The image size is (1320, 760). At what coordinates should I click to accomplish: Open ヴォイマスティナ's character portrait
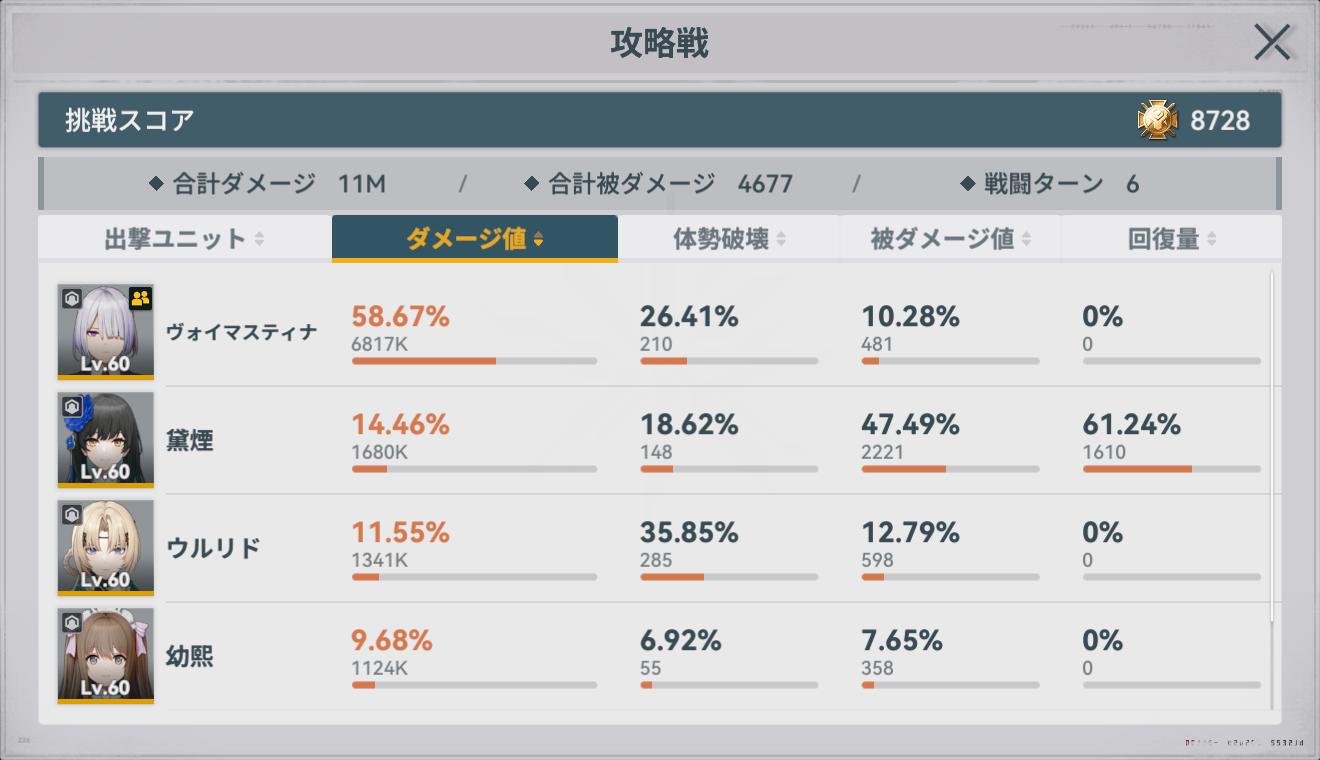coord(106,332)
